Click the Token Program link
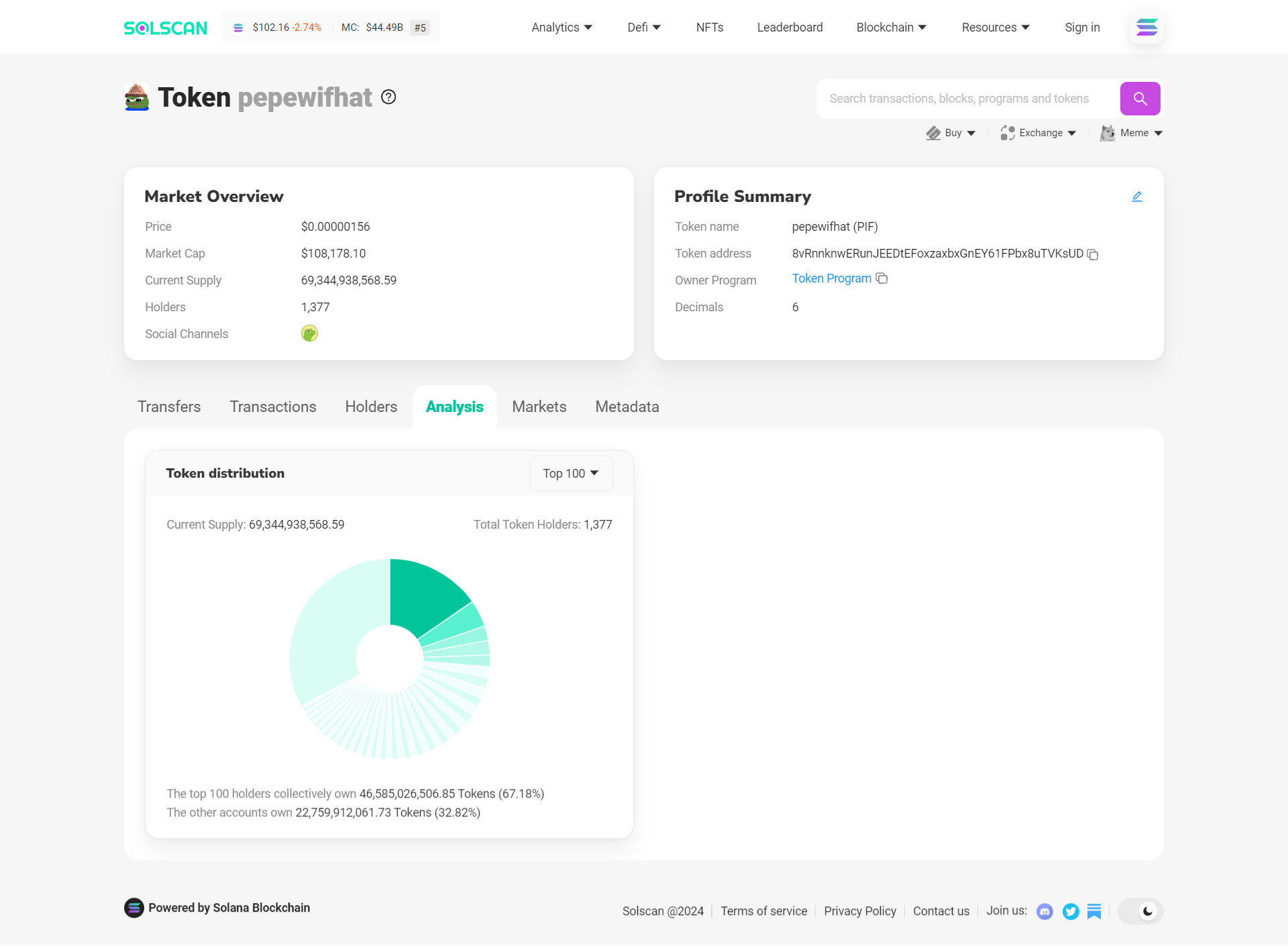Viewport: 1288px width, 946px height. [x=831, y=278]
